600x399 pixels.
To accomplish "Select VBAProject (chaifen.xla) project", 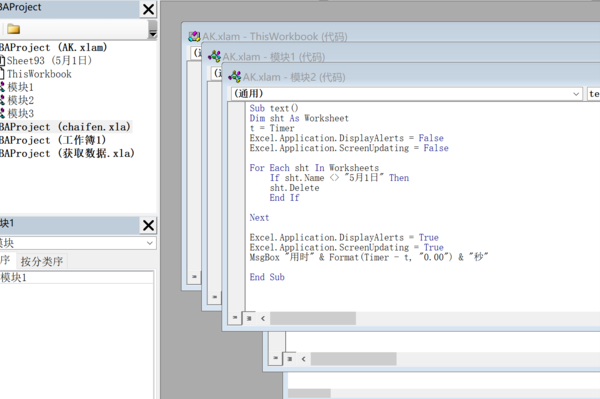I will point(65,127).
